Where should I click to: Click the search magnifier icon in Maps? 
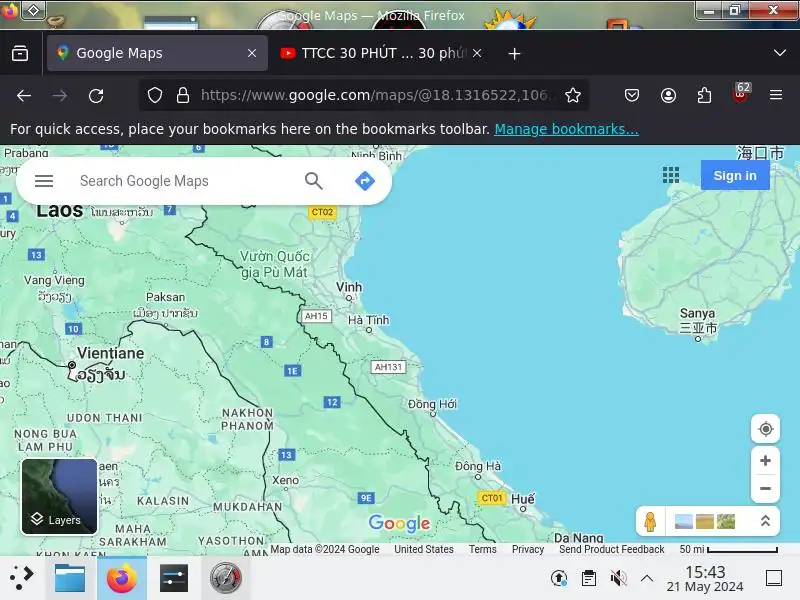click(x=314, y=181)
